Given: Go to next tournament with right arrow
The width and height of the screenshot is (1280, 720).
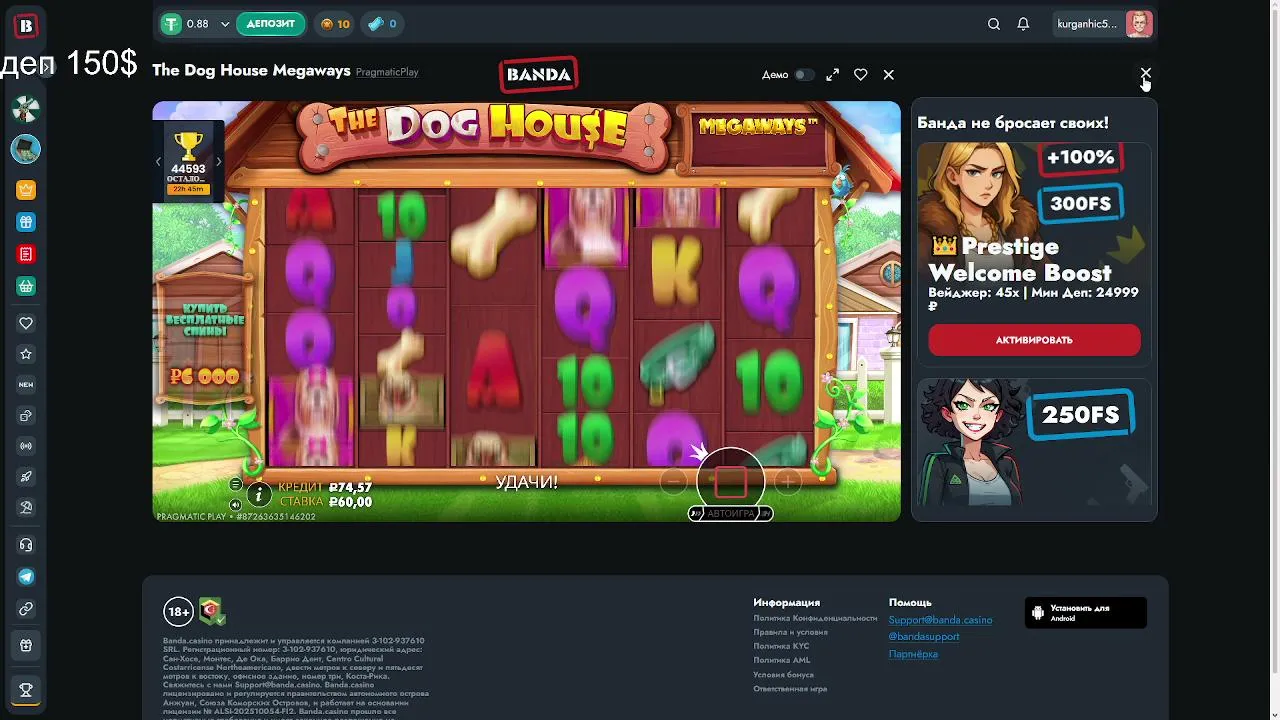Looking at the screenshot, I should point(218,161).
